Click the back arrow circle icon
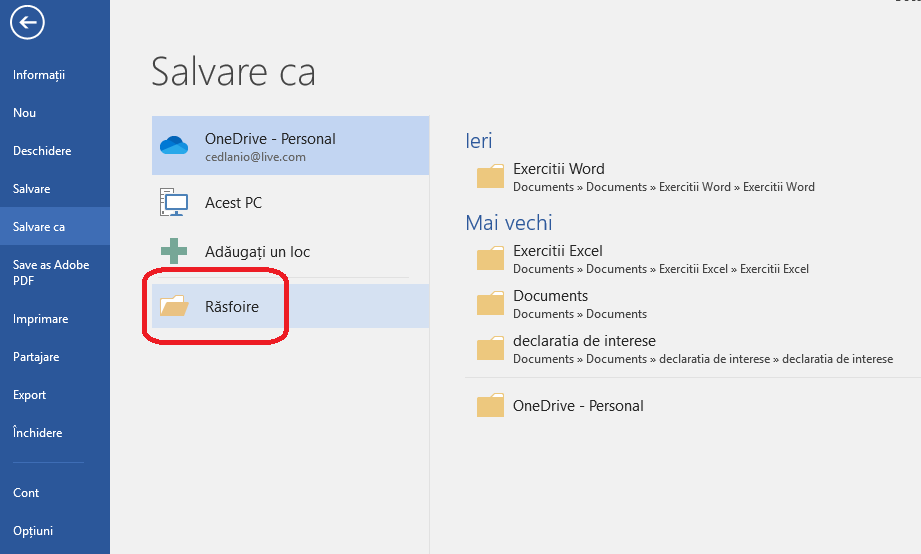The width and height of the screenshot is (921, 554). click(x=28, y=23)
